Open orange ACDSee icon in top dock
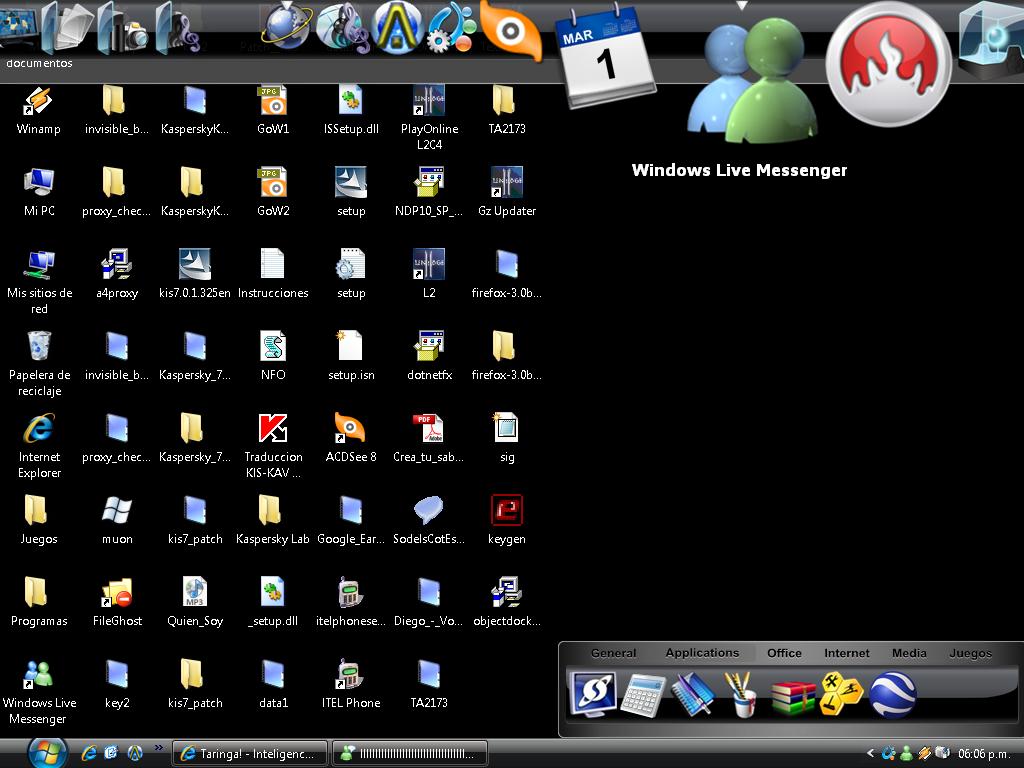The height and width of the screenshot is (768, 1024). click(x=511, y=31)
